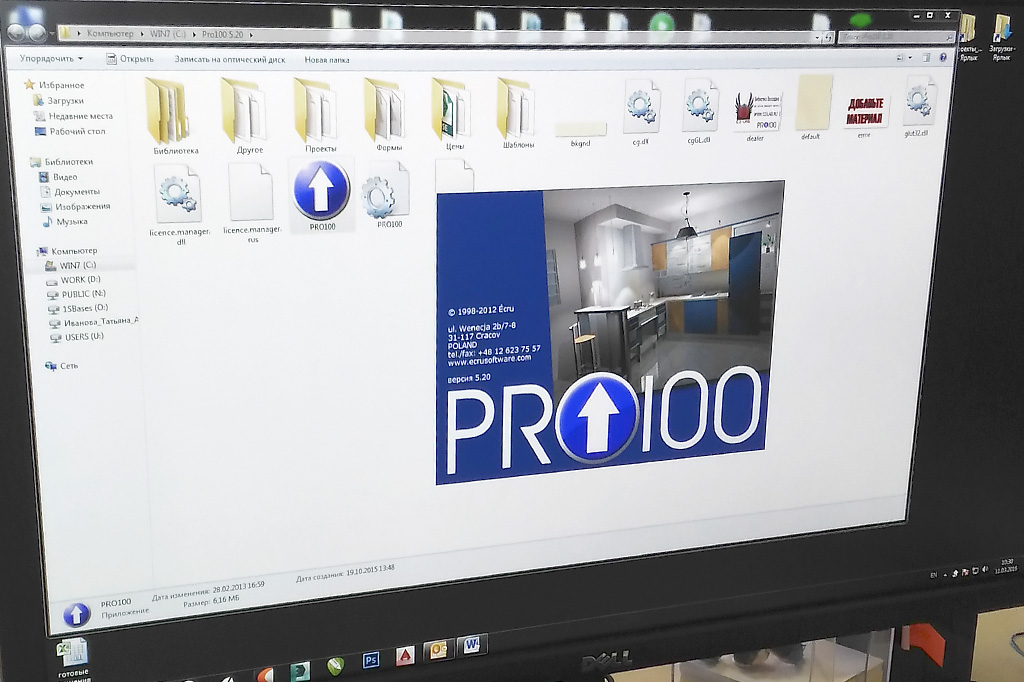Select the dealer image file

[757, 114]
